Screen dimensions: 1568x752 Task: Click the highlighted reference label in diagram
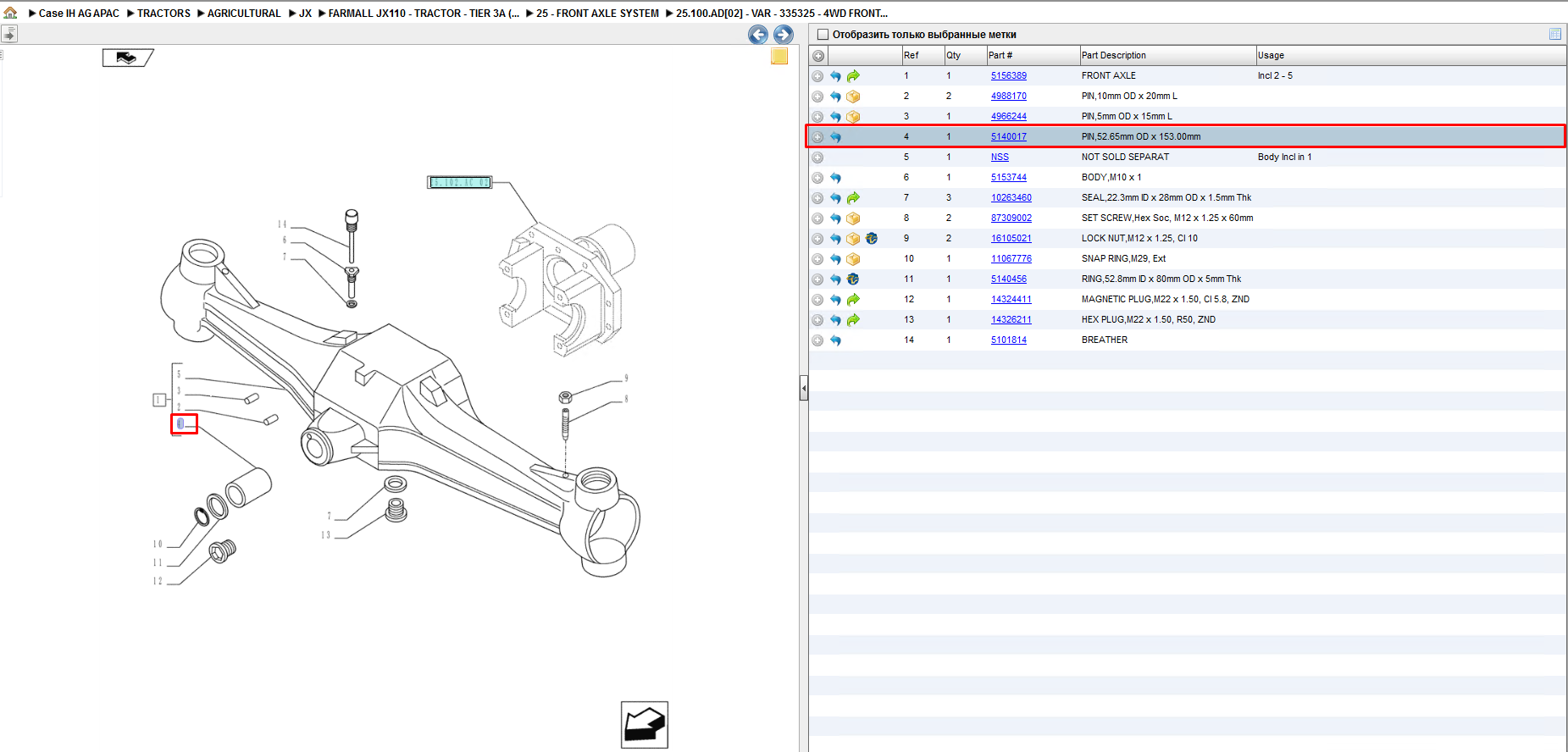(x=184, y=423)
